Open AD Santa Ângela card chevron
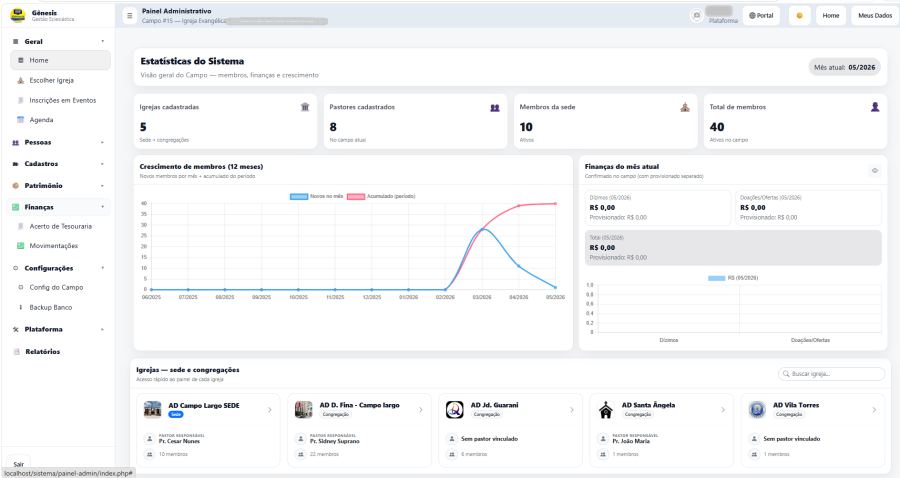The height and width of the screenshot is (478, 900). pyautogui.click(x=723, y=410)
